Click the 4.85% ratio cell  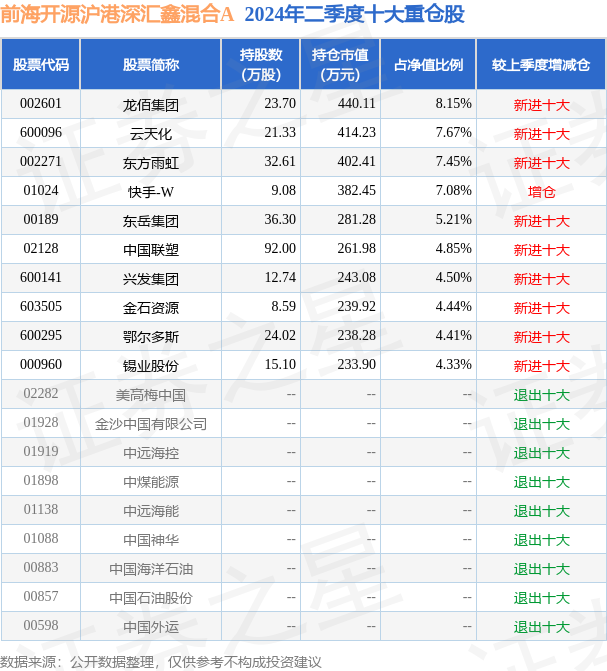click(453, 249)
